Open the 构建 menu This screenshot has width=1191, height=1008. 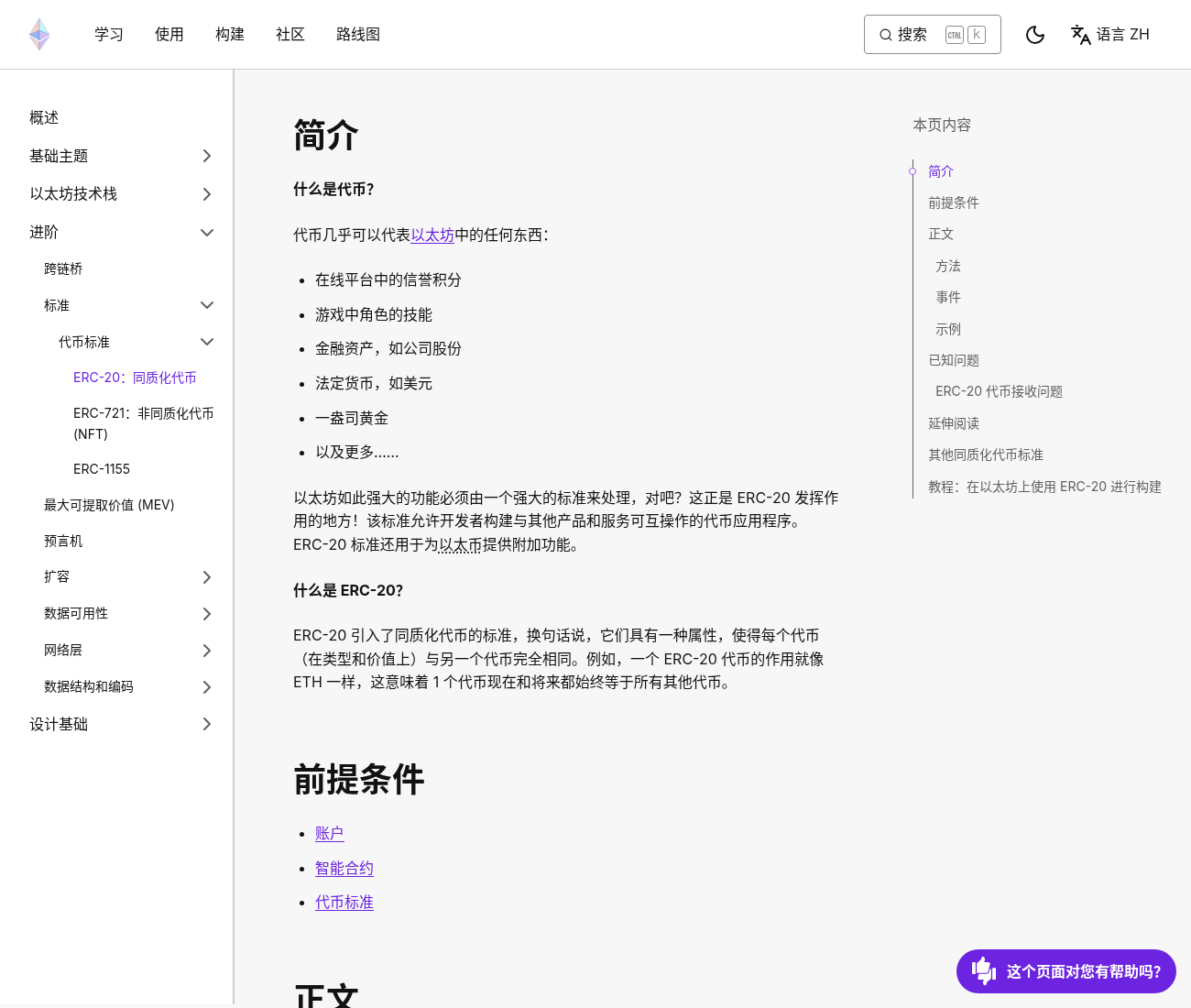click(230, 35)
